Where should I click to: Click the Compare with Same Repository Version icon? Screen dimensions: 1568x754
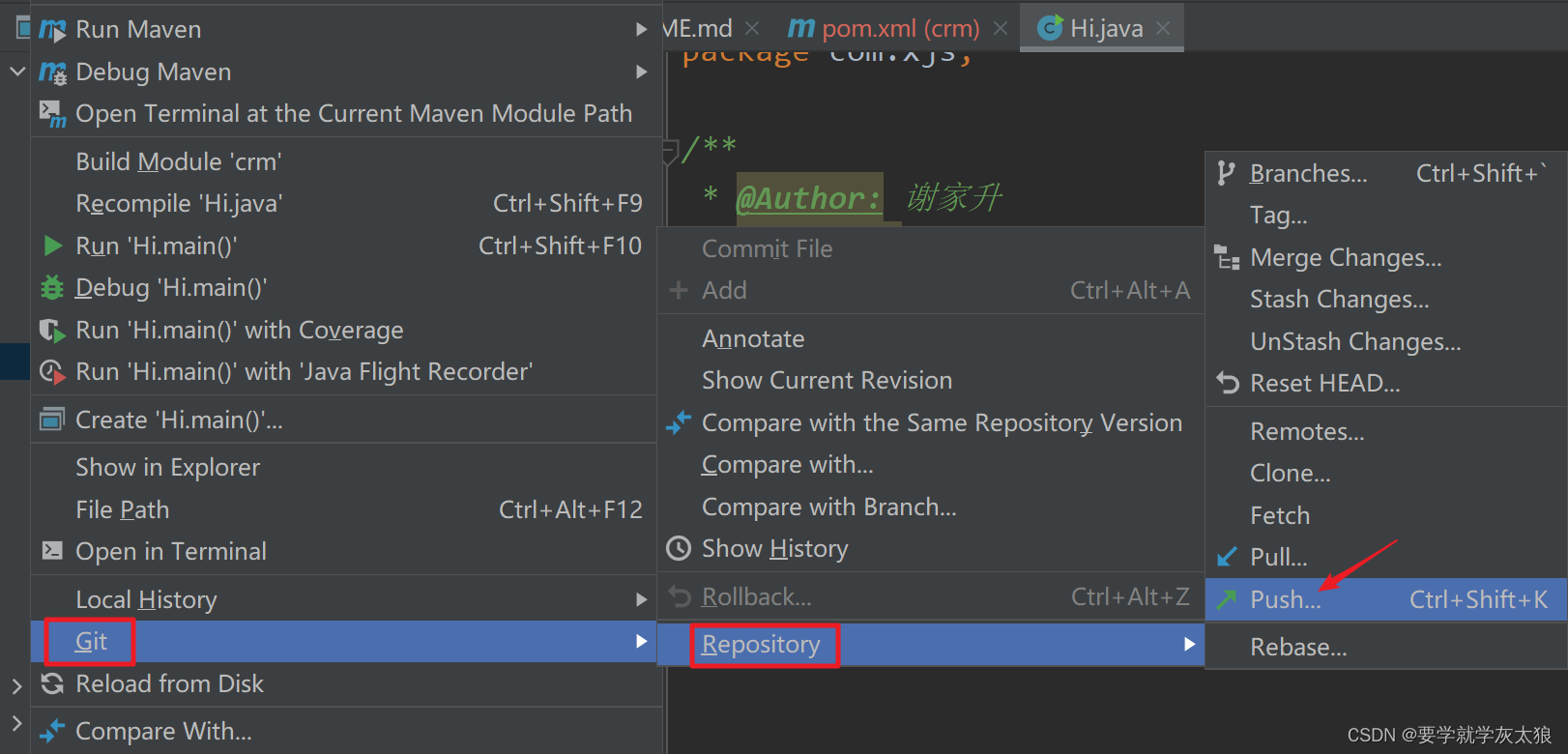pos(679,422)
